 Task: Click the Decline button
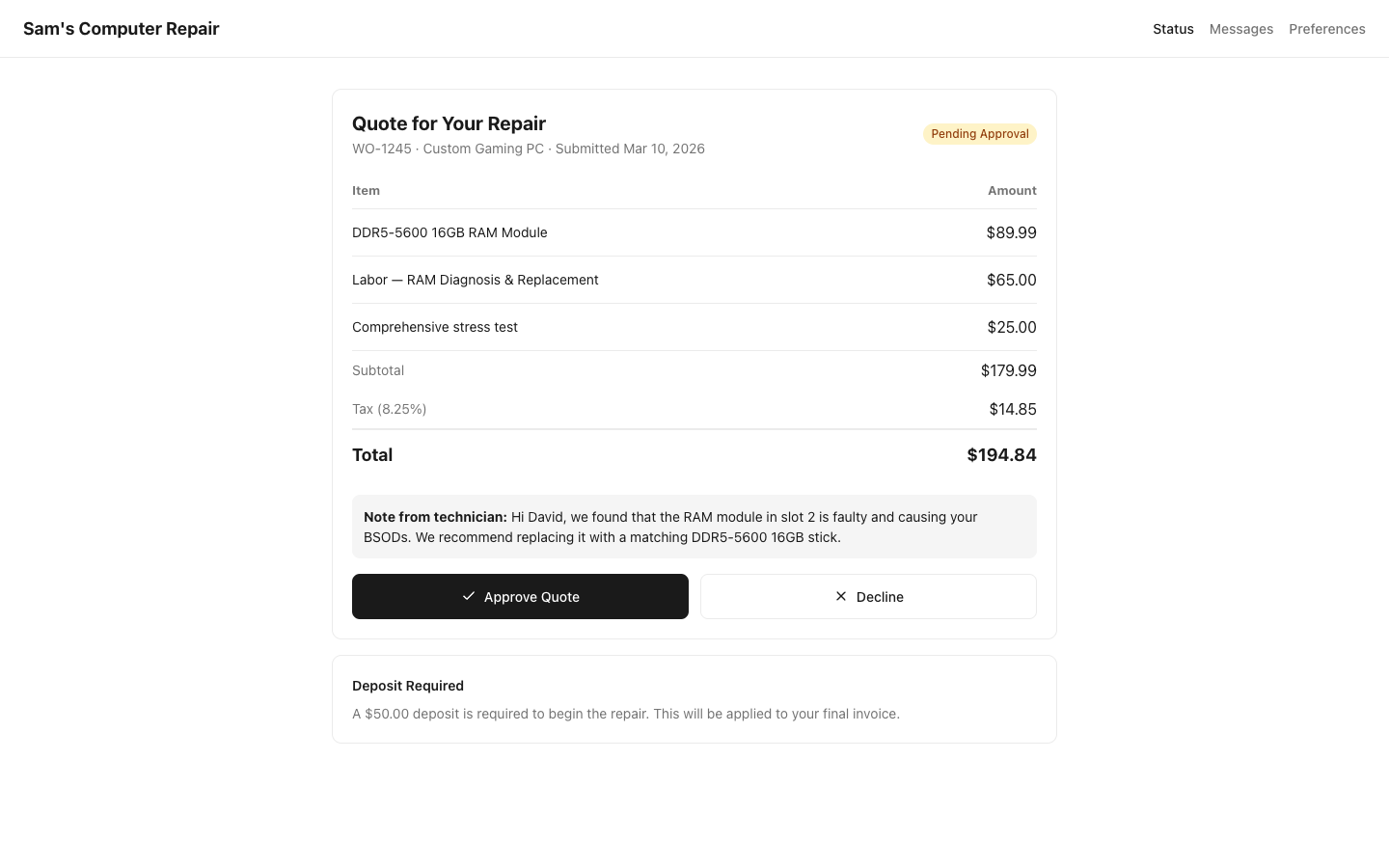point(868,596)
